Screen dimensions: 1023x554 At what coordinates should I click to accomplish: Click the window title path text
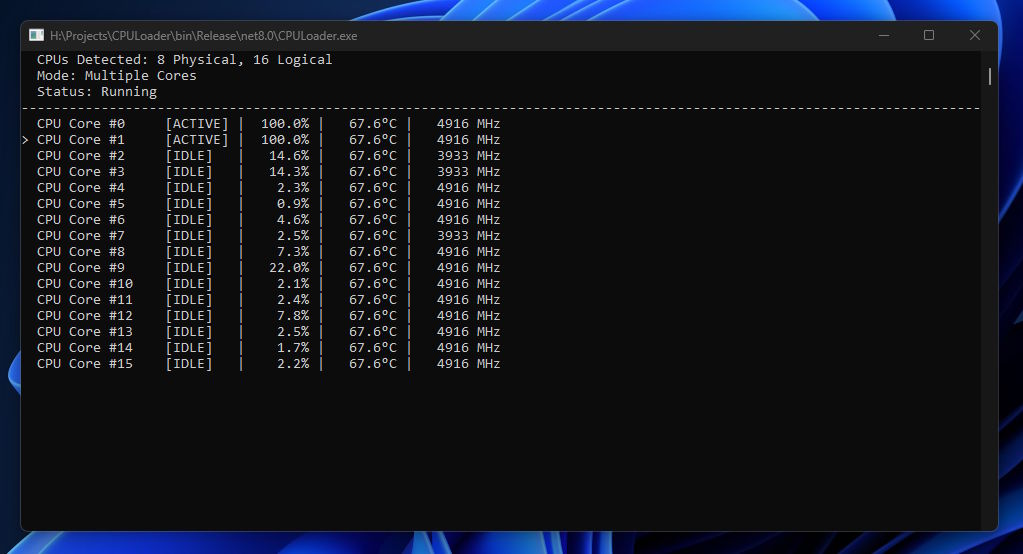203,35
